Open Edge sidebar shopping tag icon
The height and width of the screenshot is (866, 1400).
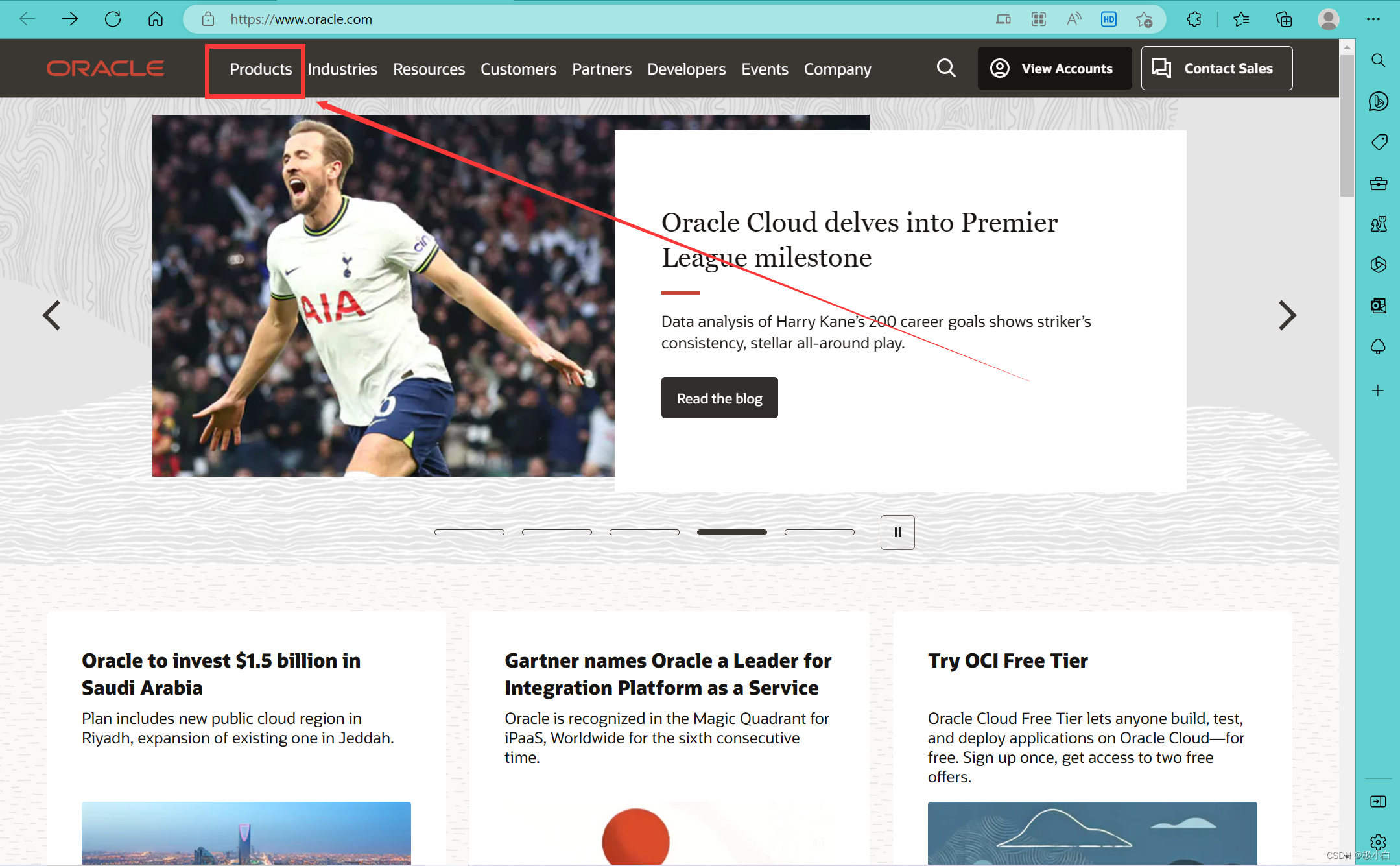click(x=1378, y=142)
